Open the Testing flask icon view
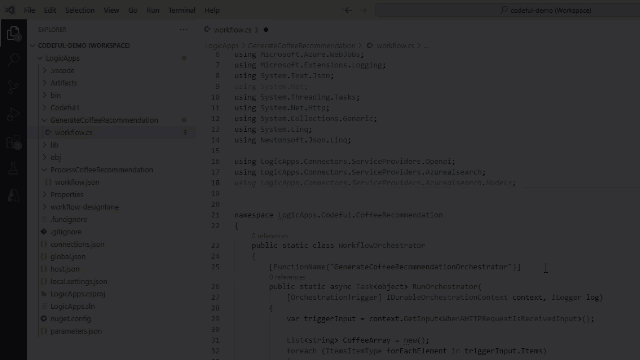The width and height of the screenshot is (640, 360). [13, 169]
